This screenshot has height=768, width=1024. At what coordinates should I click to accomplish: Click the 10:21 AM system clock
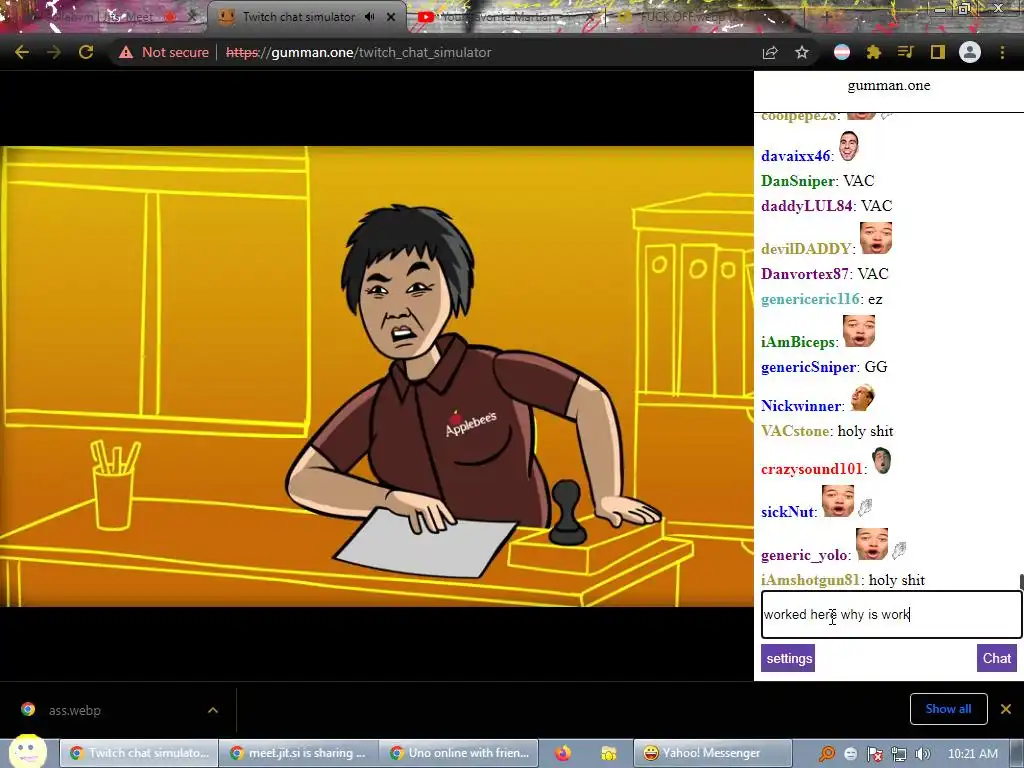(x=972, y=754)
